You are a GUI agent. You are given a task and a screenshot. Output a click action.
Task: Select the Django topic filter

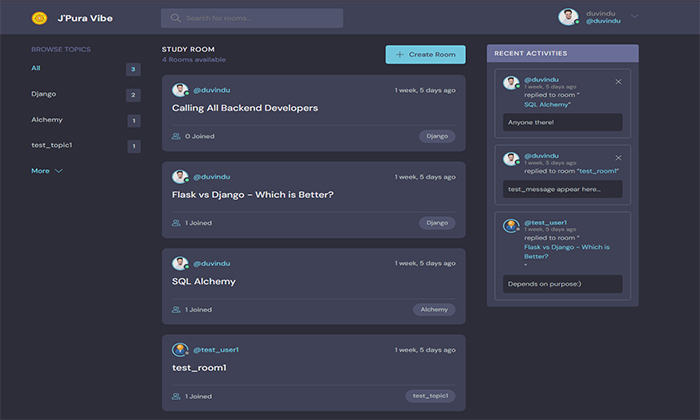[x=44, y=94]
